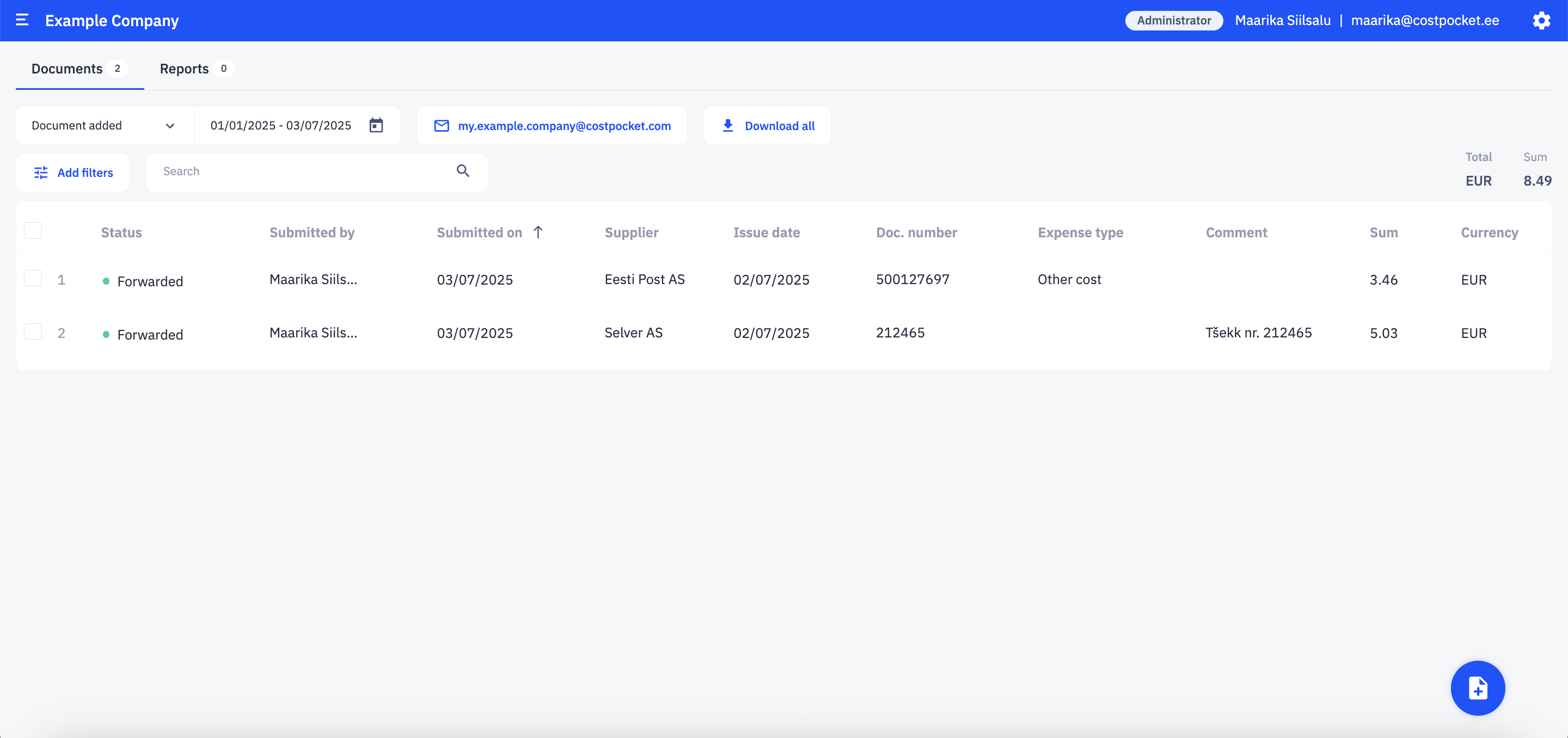This screenshot has width=1568, height=738.
Task: Switch to the Documents tab
Action: pyautogui.click(x=79, y=69)
